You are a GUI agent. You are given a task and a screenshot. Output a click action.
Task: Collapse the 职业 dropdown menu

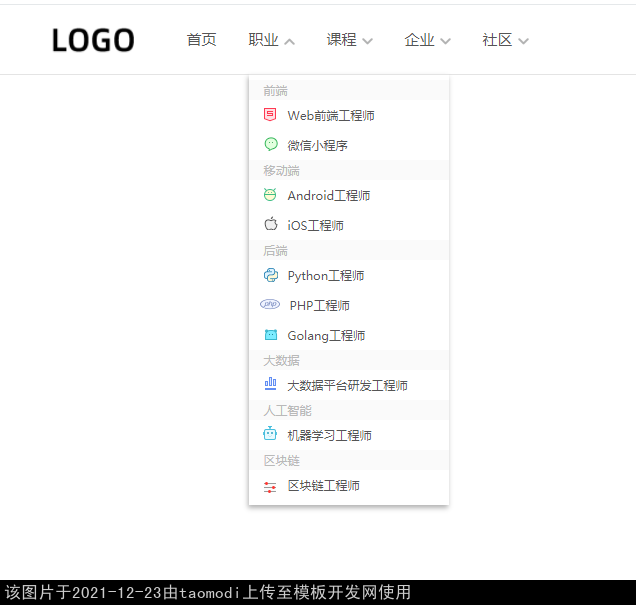click(271, 40)
